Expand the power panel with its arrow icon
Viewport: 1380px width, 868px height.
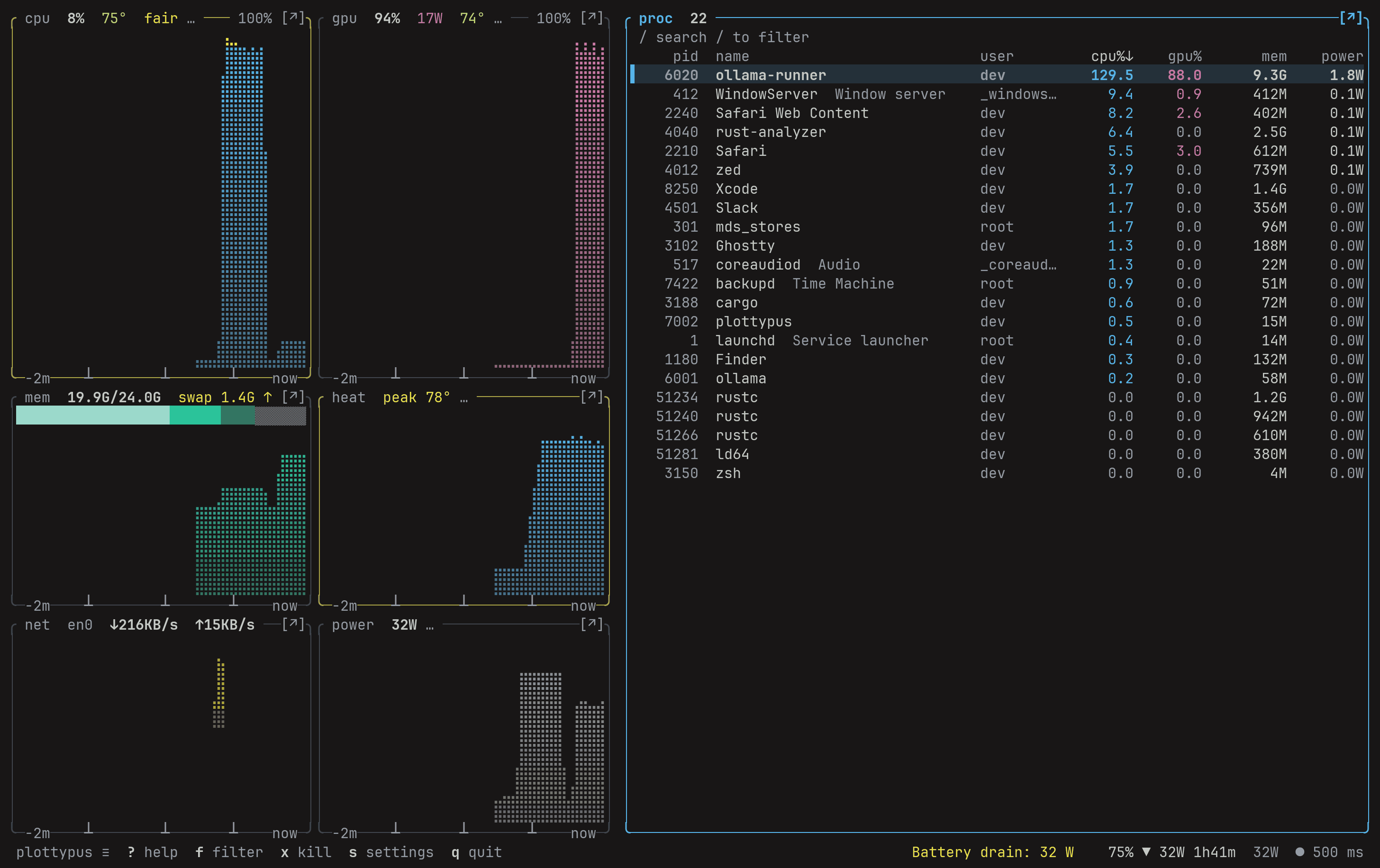[x=592, y=624]
